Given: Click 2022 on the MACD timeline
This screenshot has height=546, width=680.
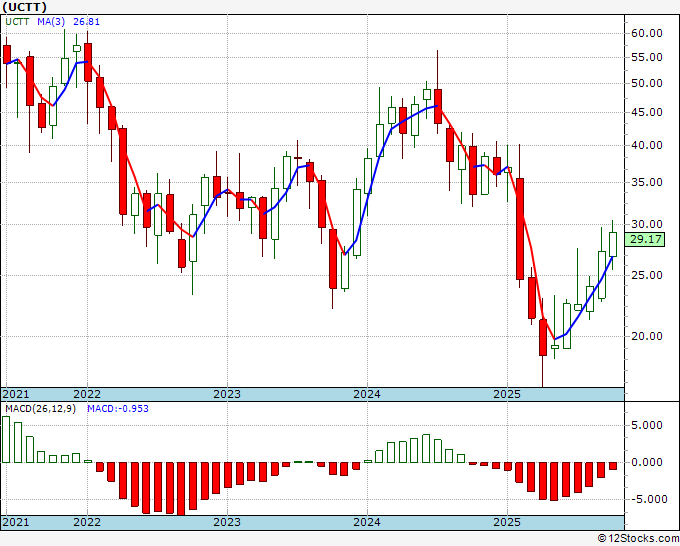Looking at the screenshot, I should 87,523.
